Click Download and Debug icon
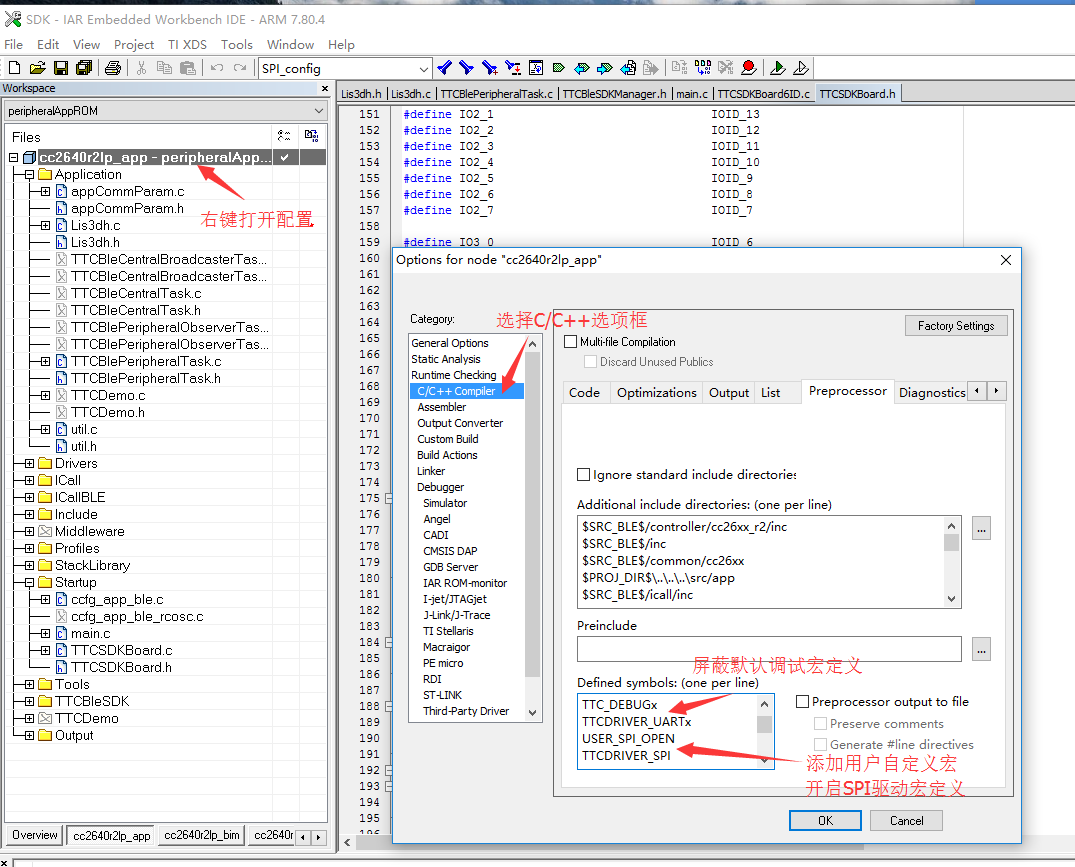This screenshot has width=1075, height=867. (x=777, y=68)
